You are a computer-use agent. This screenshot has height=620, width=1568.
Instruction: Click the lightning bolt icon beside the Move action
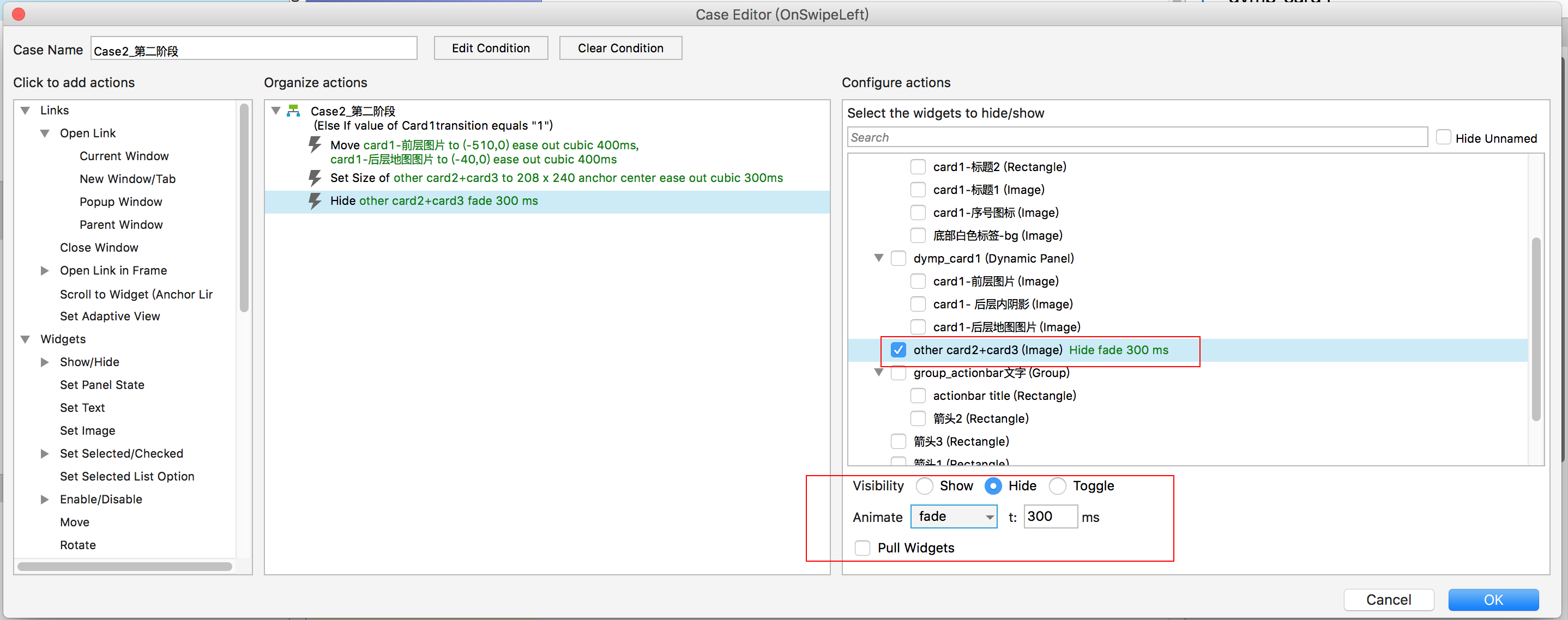[315, 145]
